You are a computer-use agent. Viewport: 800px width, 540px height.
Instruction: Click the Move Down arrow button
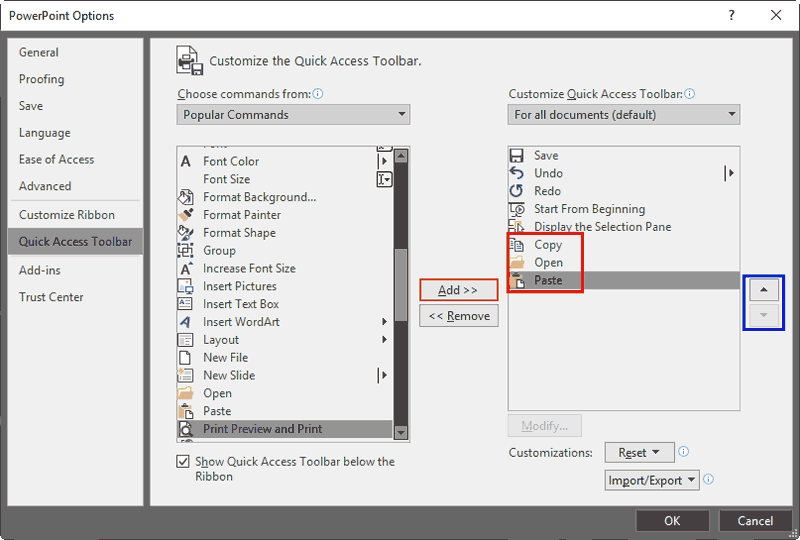[764, 315]
